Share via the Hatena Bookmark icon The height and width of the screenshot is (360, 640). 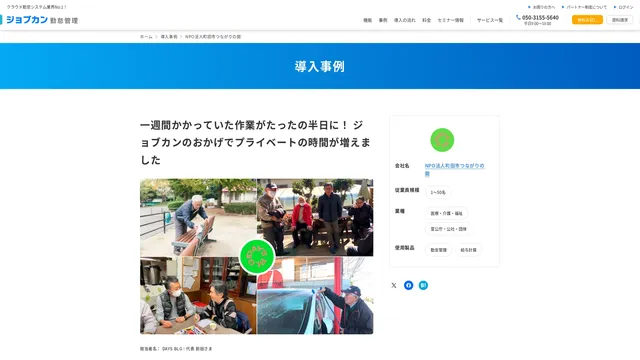click(423, 285)
